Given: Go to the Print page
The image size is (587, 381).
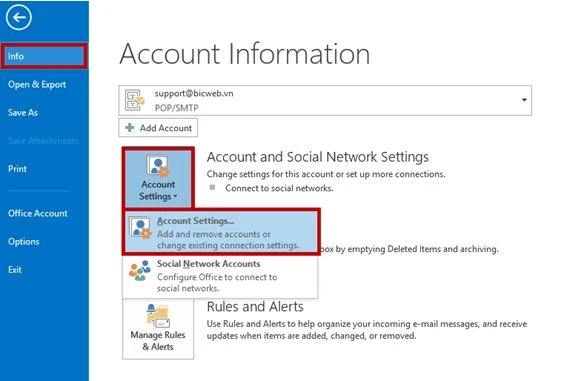Looking at the screenshot, I should point(18,169).
